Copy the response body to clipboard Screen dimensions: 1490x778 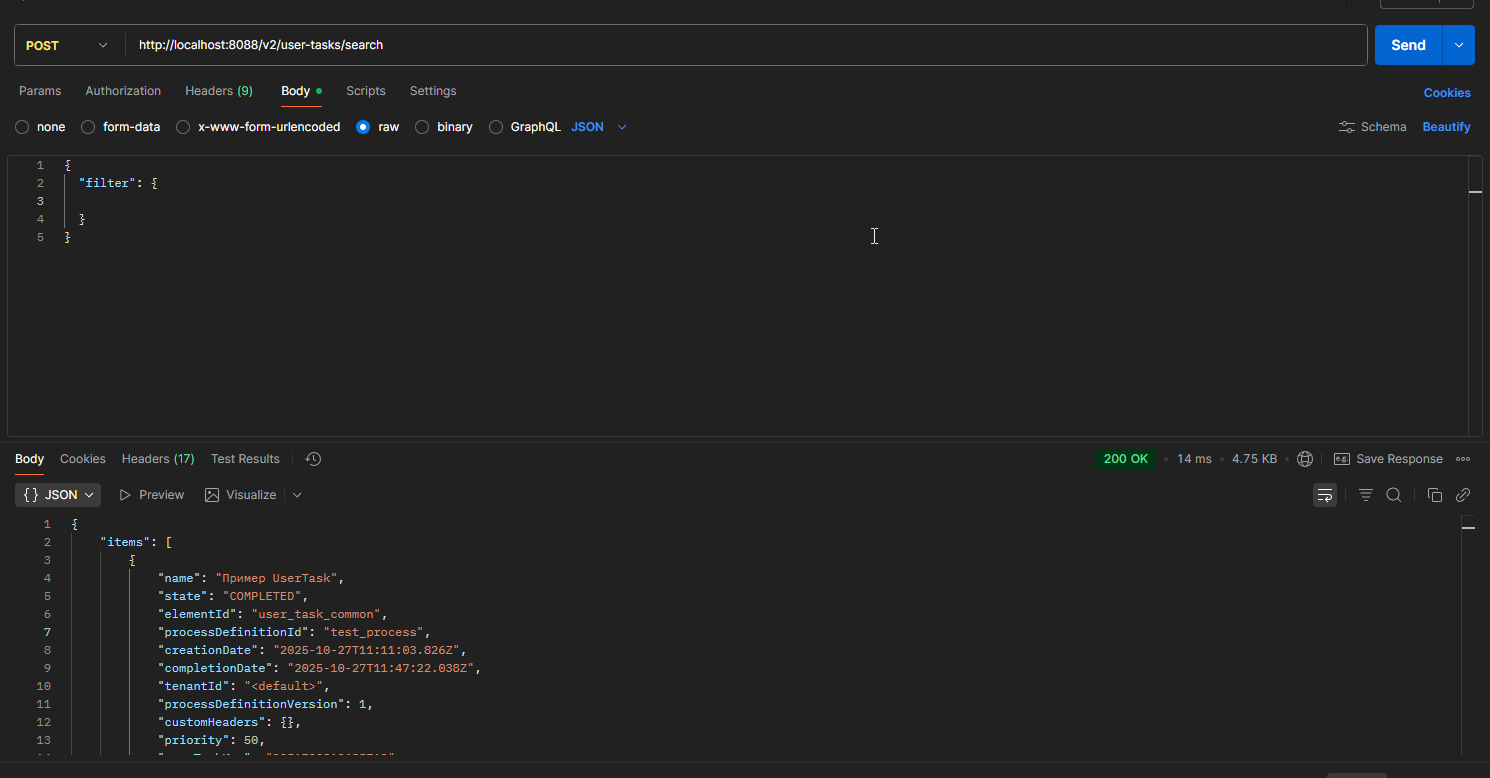(1434, 495)
